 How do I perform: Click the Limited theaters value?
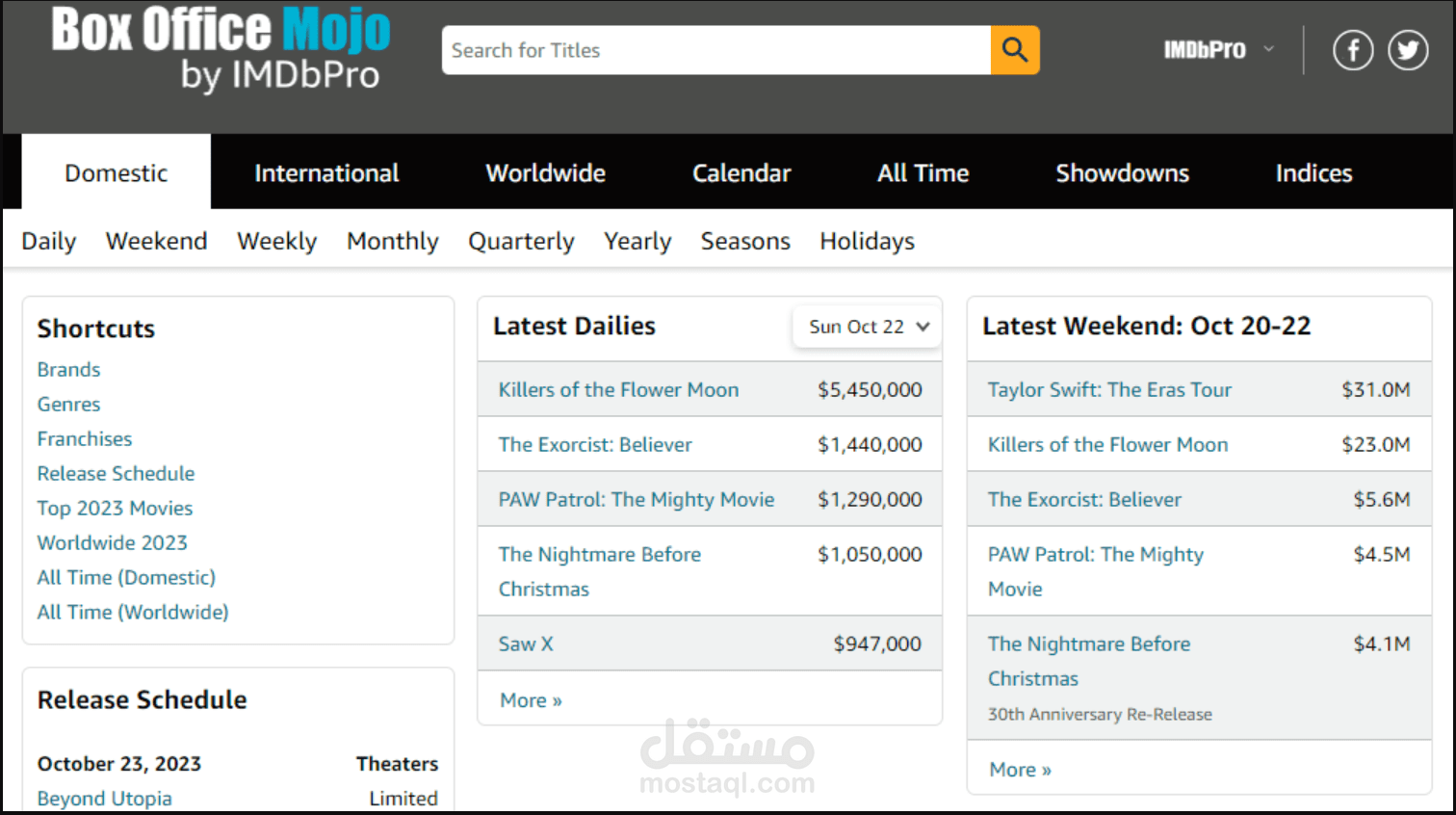[403, 799]
